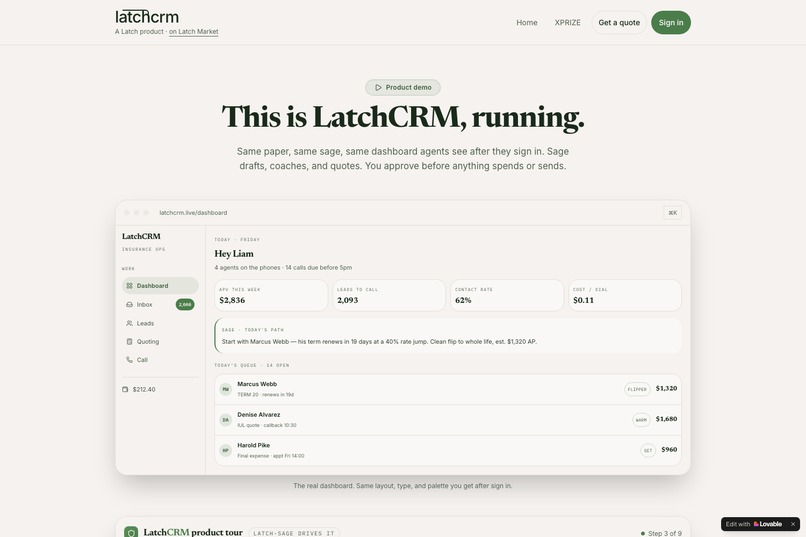806x537 pixels.
Task: Click the $1,320 amount
Action: pos(666,388)
